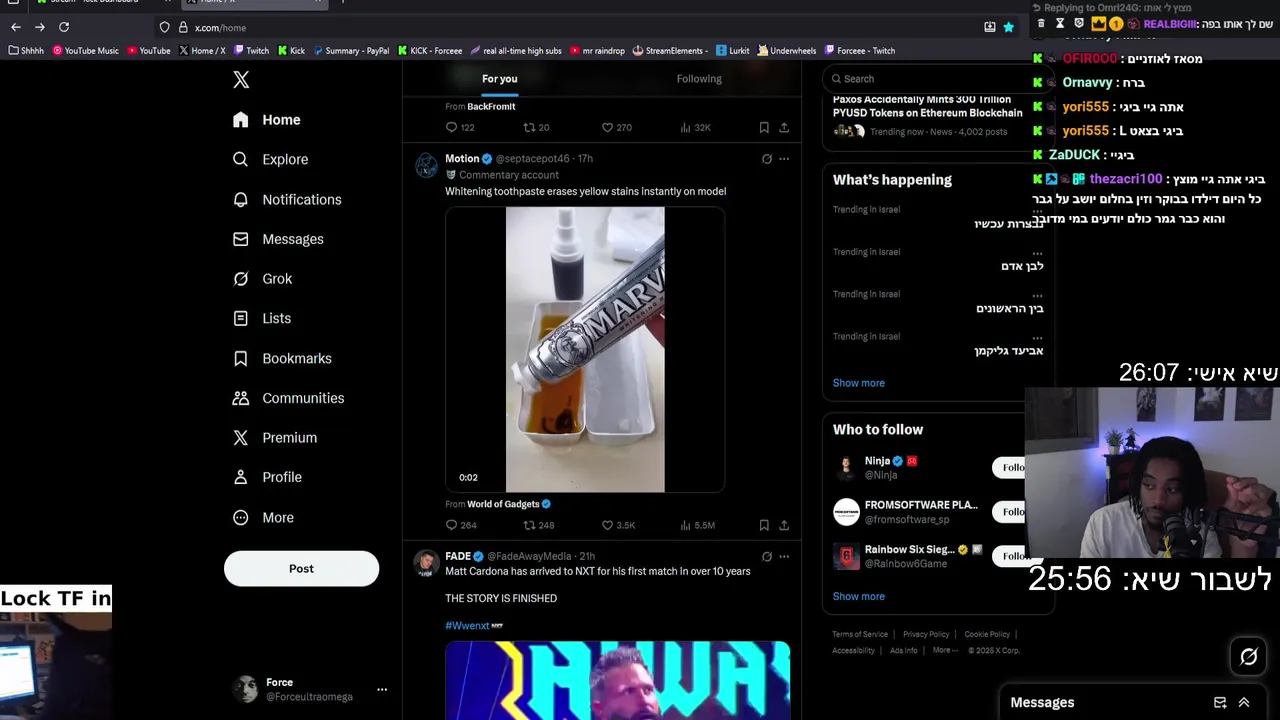View analytics of Motion post 5.5M
The width and height of the screenshot is (1280, 720).
[697, 525]
